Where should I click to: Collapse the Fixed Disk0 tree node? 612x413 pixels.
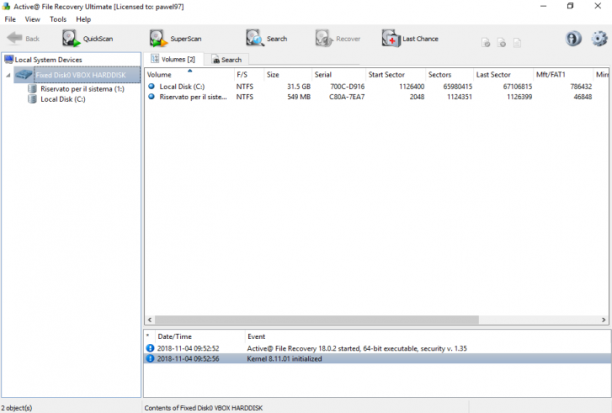click(8, 75)
